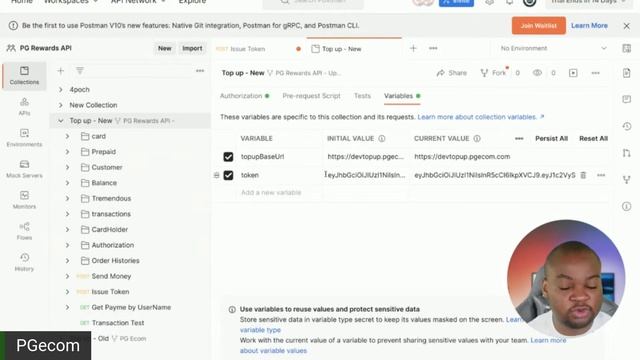Open the comments icon in right sidebar

(627, 99)
